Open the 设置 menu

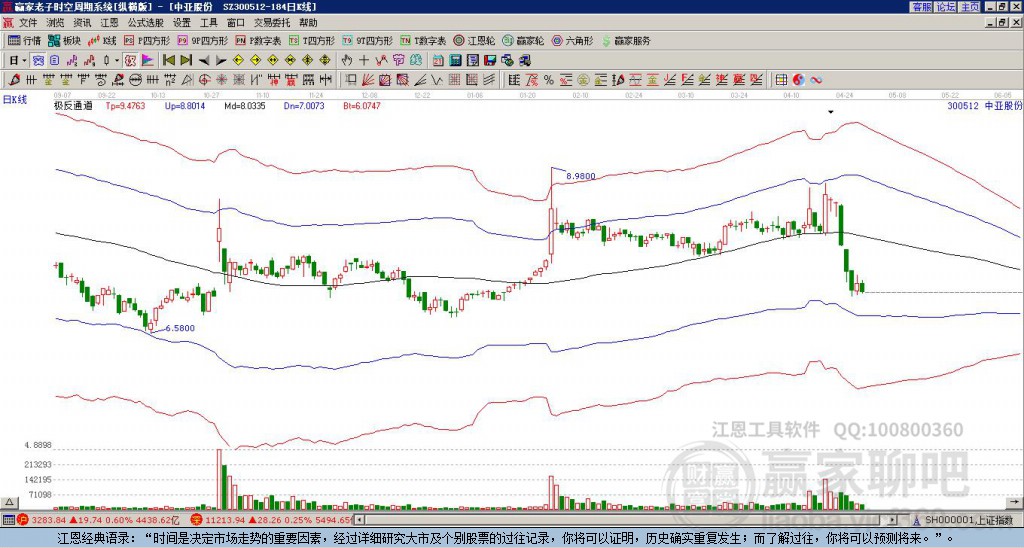tap(182, 23)
